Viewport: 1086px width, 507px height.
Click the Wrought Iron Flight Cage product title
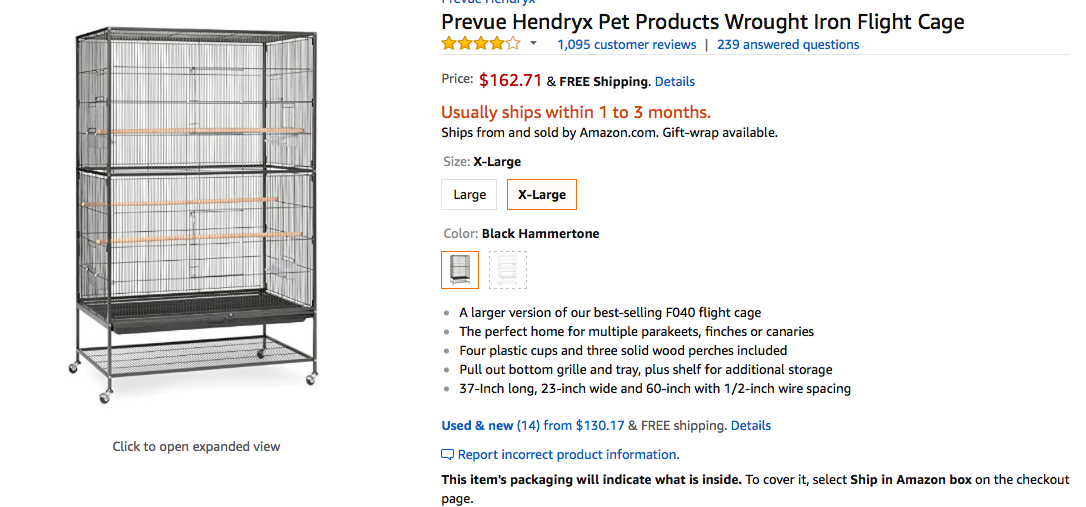(702, 22)
